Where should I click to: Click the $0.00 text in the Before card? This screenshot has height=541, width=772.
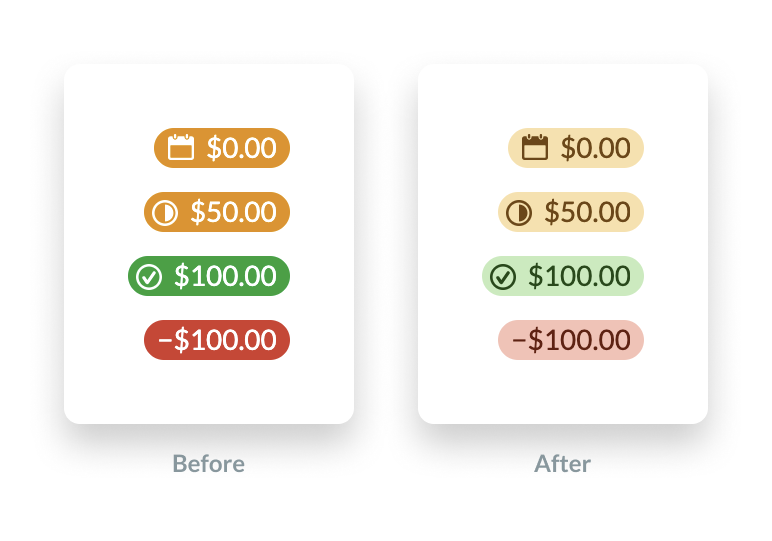(x=241, y=148)
